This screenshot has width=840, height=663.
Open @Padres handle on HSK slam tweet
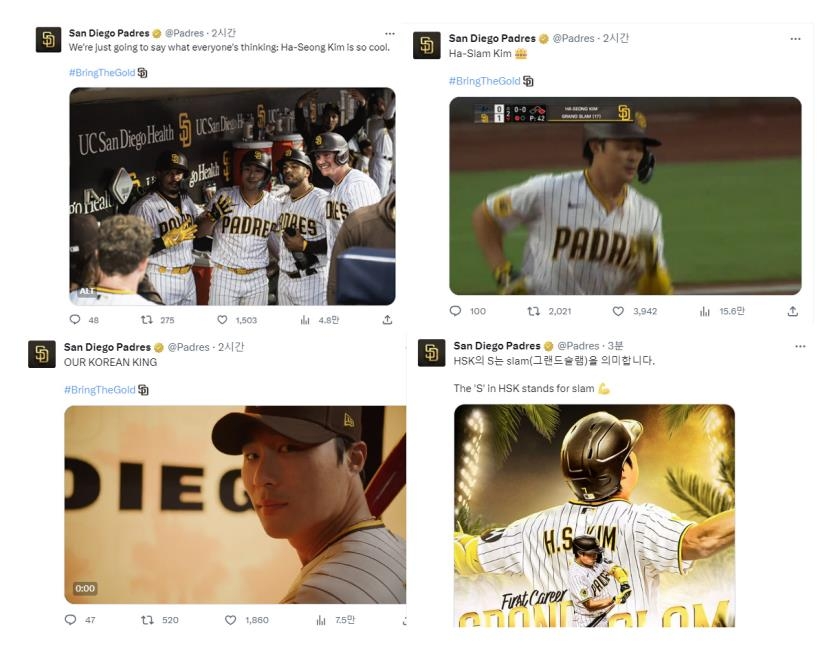[x=578, y=346]
